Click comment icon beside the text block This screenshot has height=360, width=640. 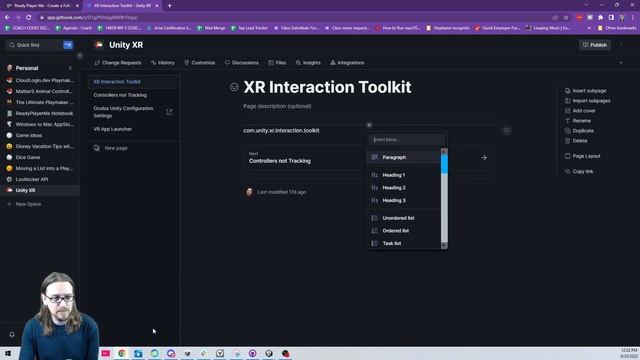coord(507,130)
